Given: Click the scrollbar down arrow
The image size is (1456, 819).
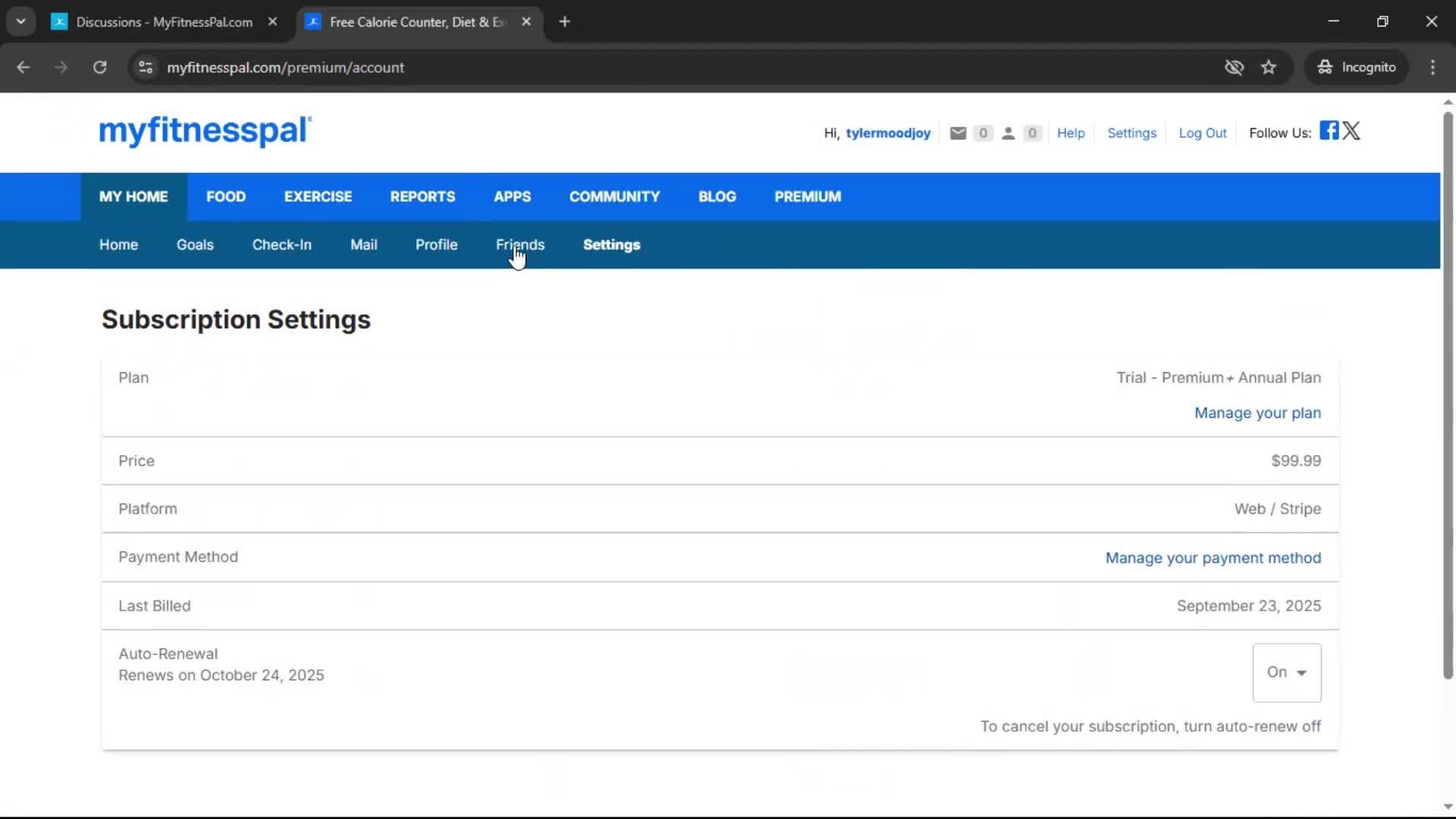Looking at the screenshot, I should (1448, 808).
